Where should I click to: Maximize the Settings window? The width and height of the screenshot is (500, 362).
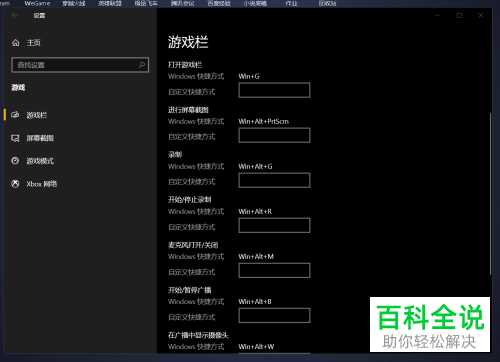459,15
